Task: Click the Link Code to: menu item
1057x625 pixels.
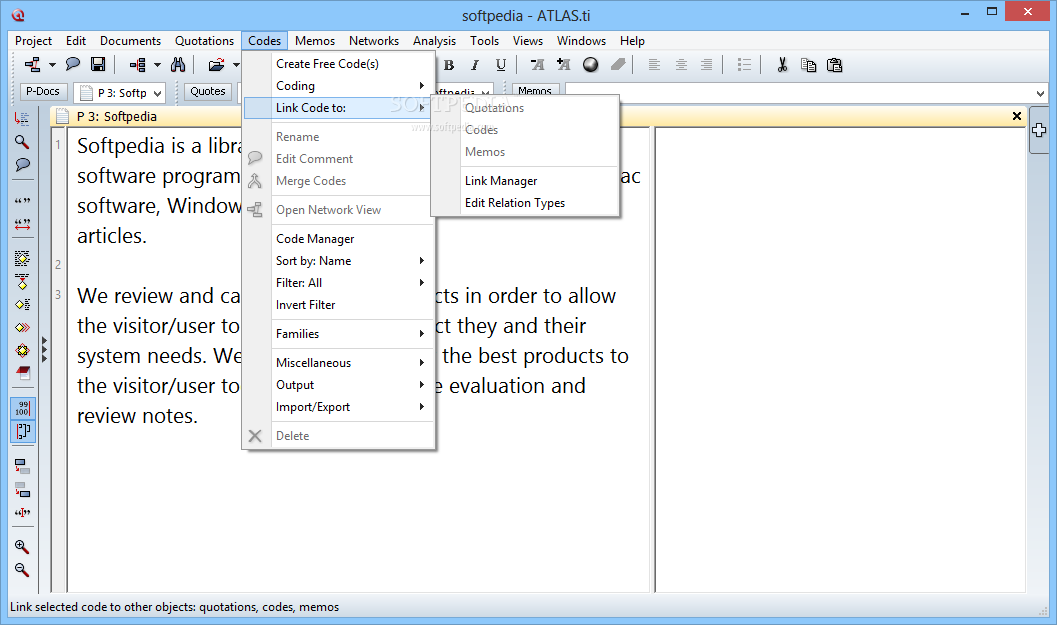Action: 338,108
